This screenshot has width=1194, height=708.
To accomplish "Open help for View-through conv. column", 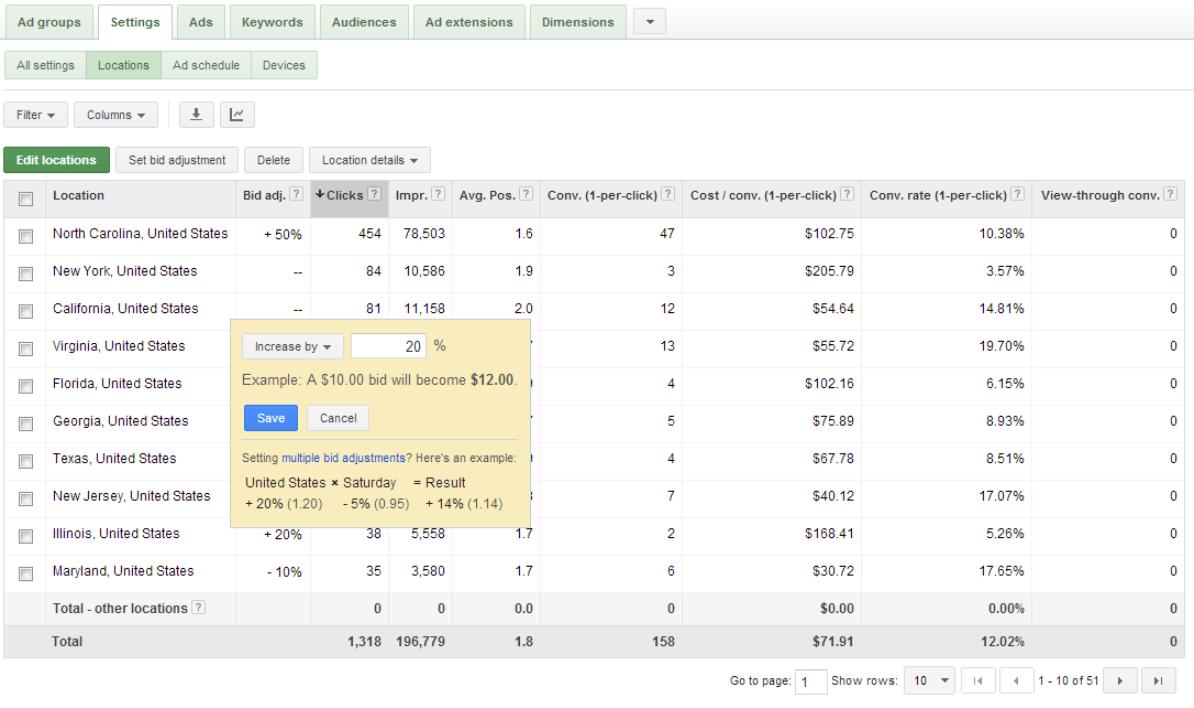I will click(1170, 193).
